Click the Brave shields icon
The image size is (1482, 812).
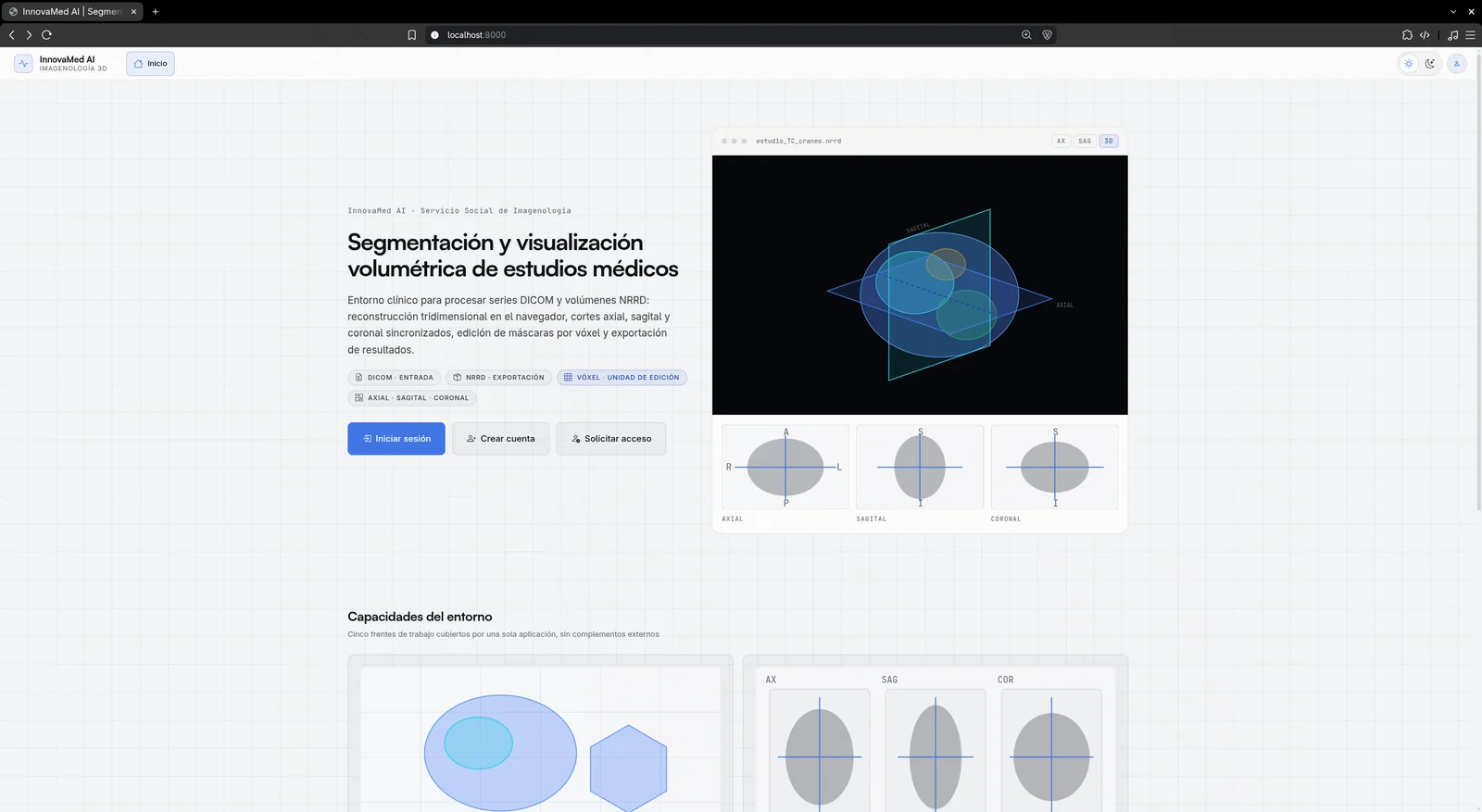pos(1048,35)
